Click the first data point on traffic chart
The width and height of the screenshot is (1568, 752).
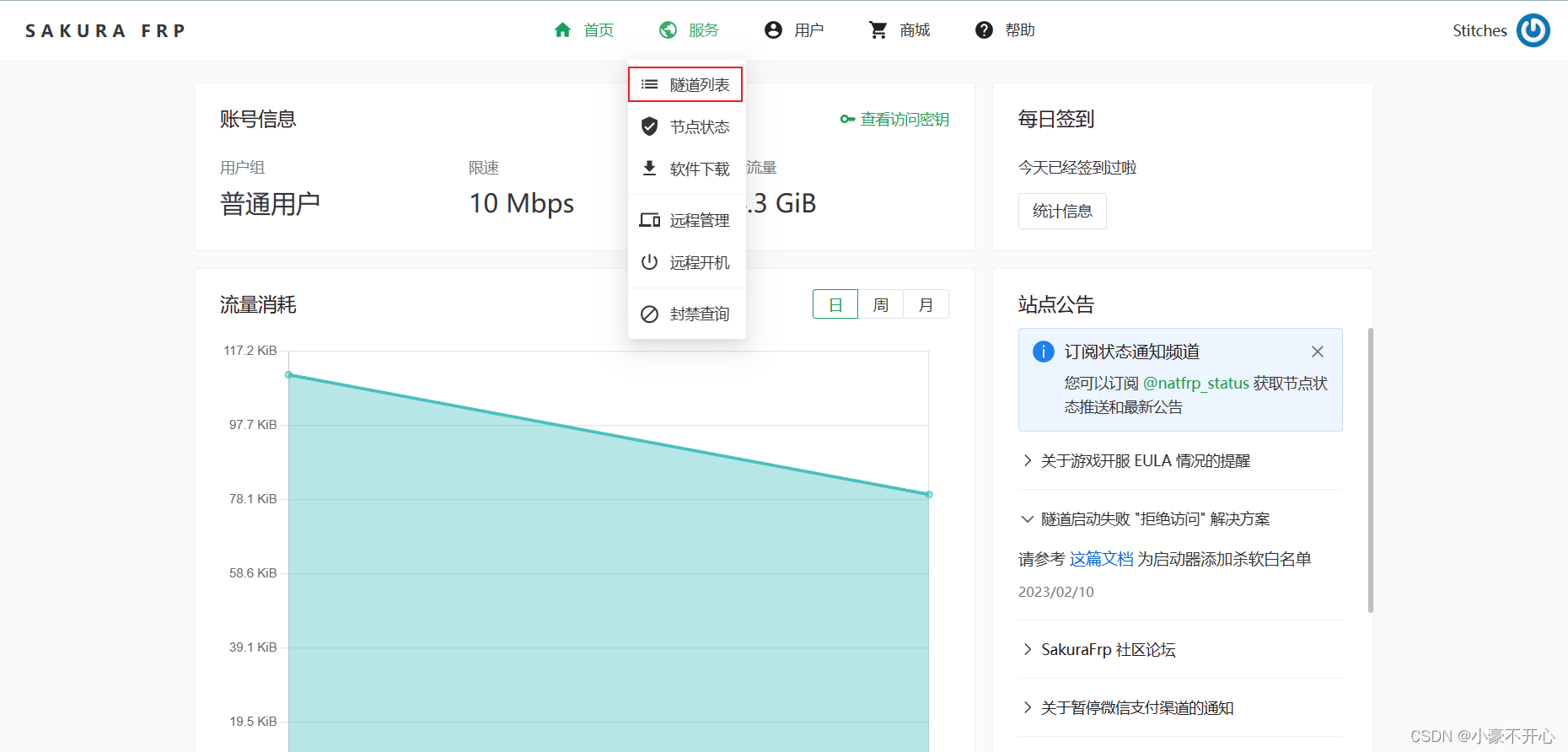289,375
